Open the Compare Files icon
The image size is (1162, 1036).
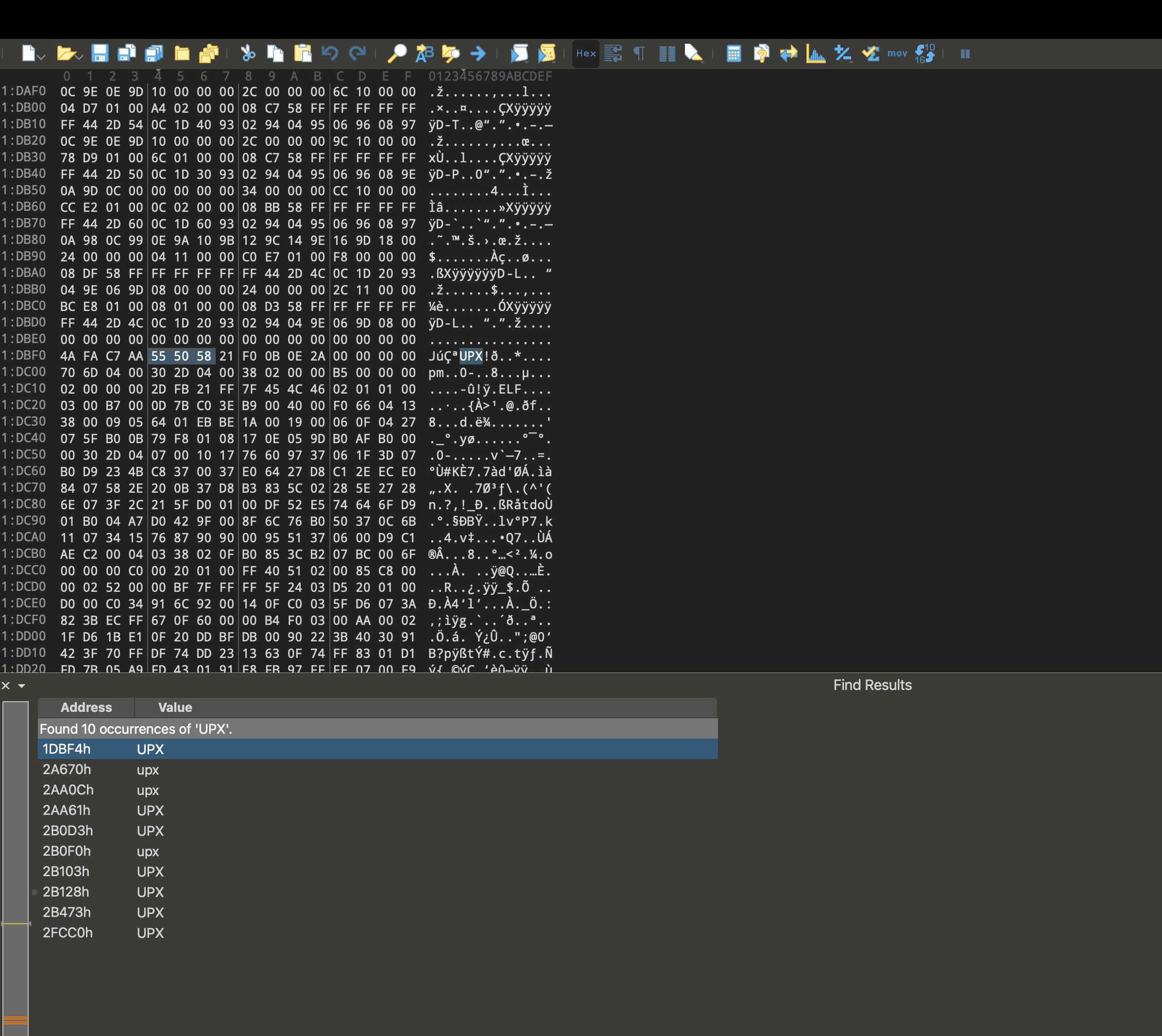click(x=761, y=53)
